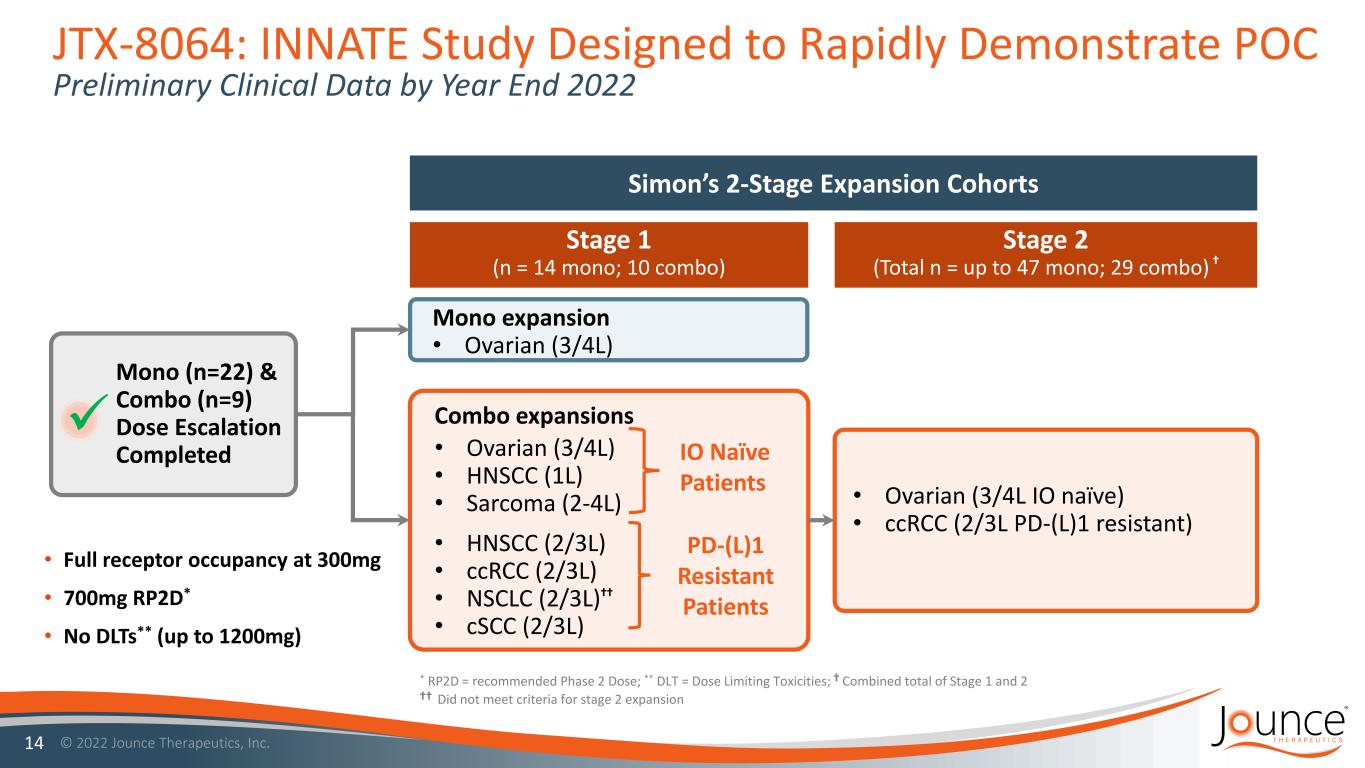Viewport: 1365px width, 768px height.
Task: Click the 'Stage 1' header box
Action: 609,254
